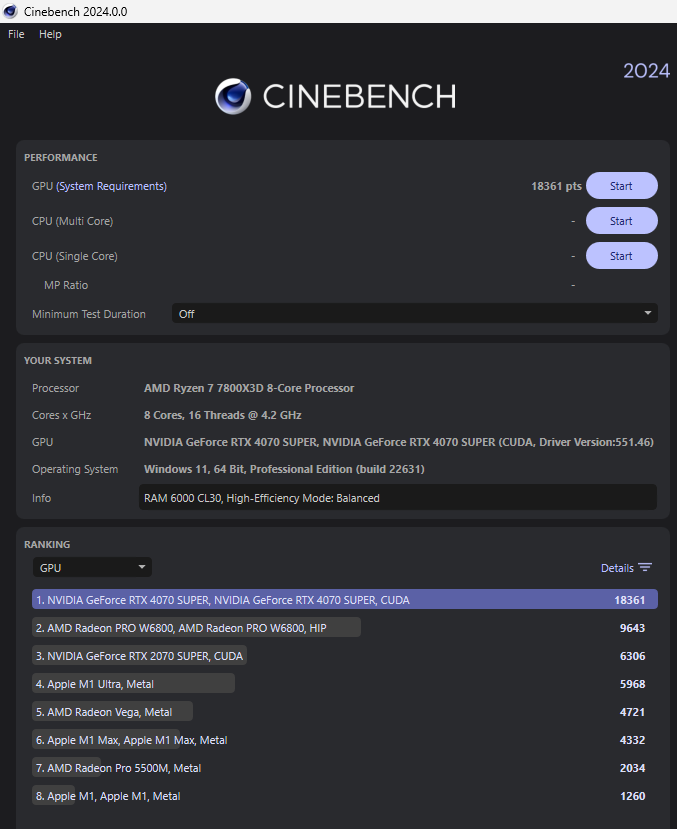677x829 pixels.
Task: Click the GPU score 18361 pts
Action: 556,186
